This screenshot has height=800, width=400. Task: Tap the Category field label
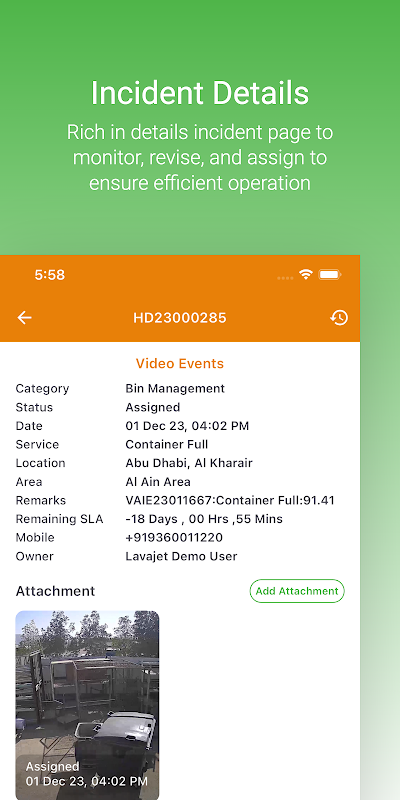click(42, 389)
